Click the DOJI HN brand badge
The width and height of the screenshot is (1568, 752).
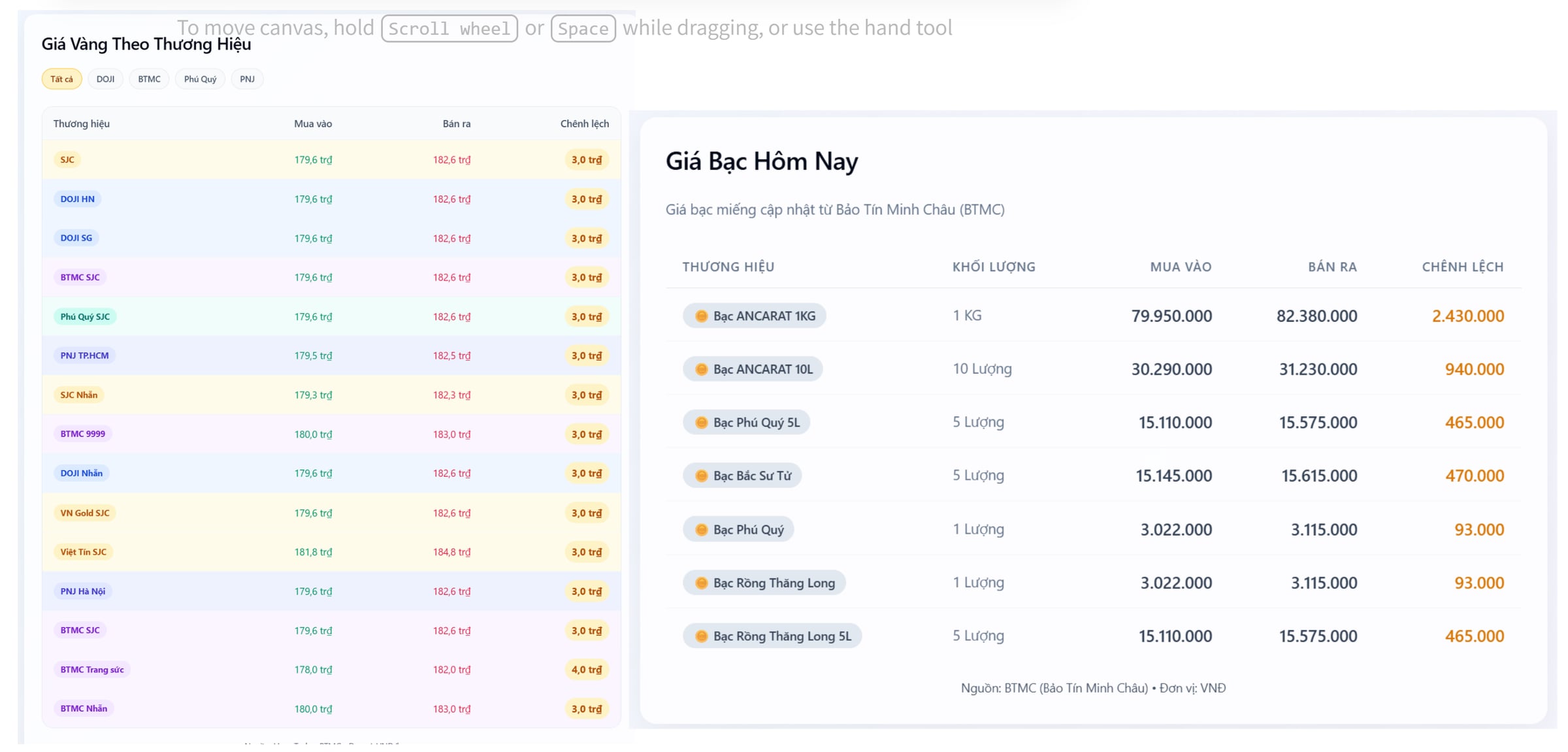(x=77, y=199)
